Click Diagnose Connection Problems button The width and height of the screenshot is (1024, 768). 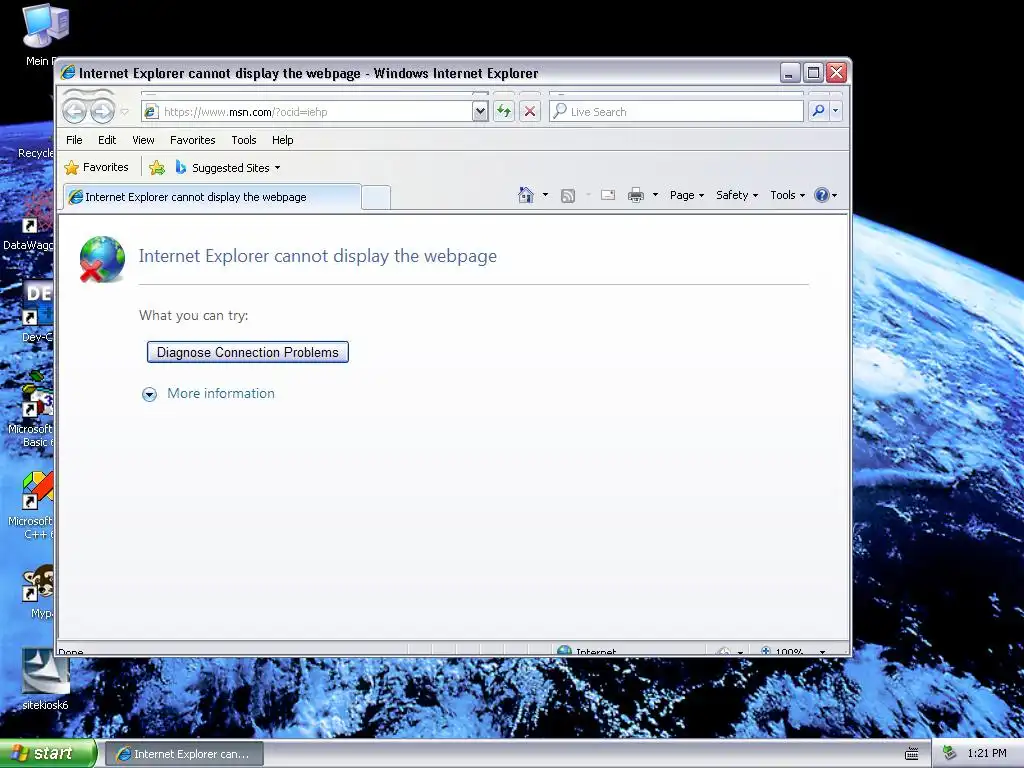point(248,352)
